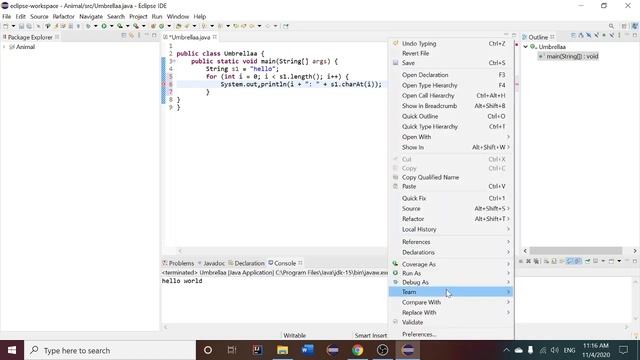This screenshot has height=360, width=640.
Task: Select Team in the context menu
Action: coord(451,292)
